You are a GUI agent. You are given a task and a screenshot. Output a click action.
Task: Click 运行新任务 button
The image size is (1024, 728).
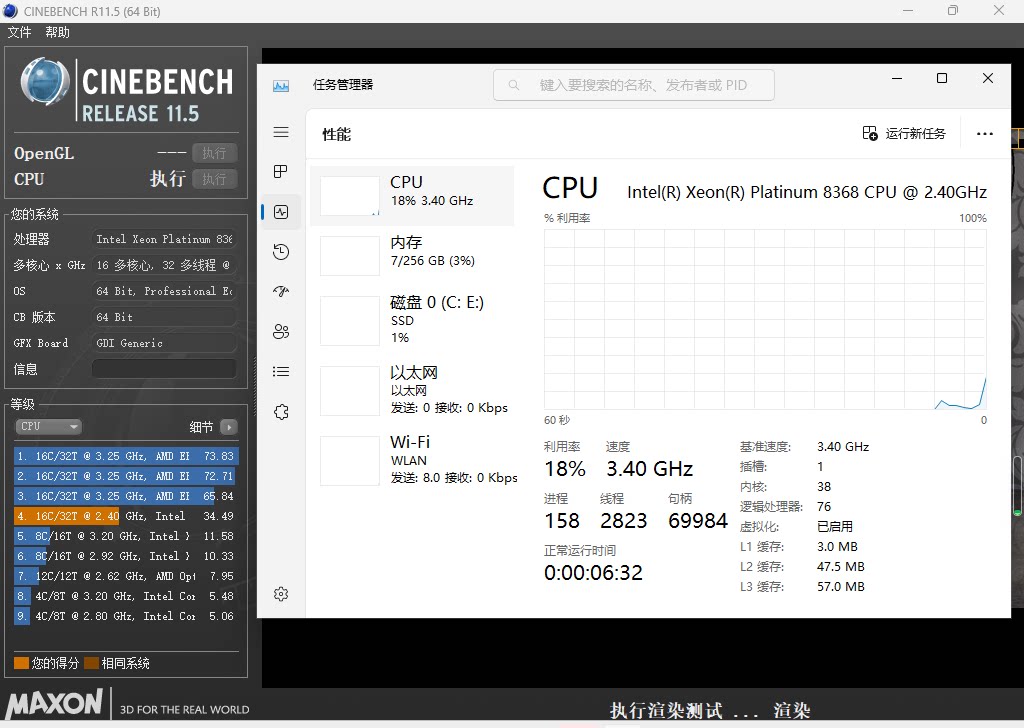click(x=904, y=133)
